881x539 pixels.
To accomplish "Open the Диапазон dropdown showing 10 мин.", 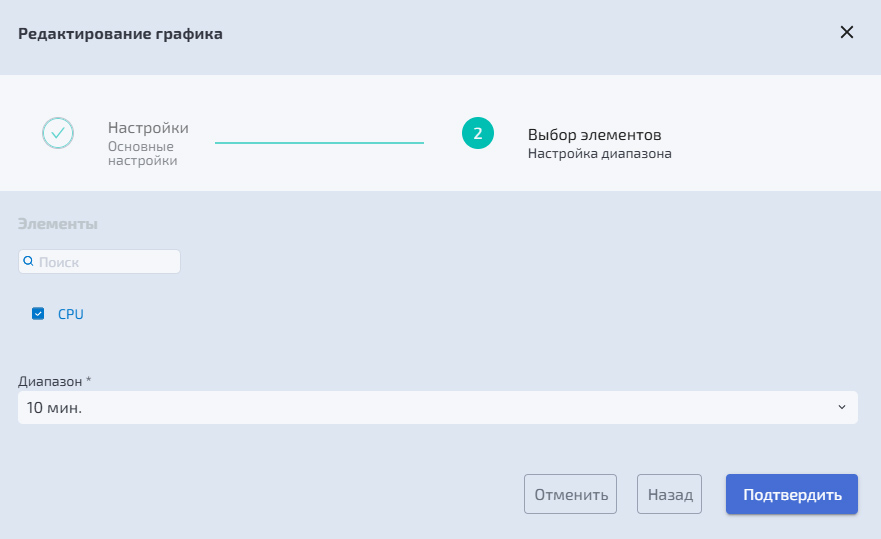I will (438, 407).
